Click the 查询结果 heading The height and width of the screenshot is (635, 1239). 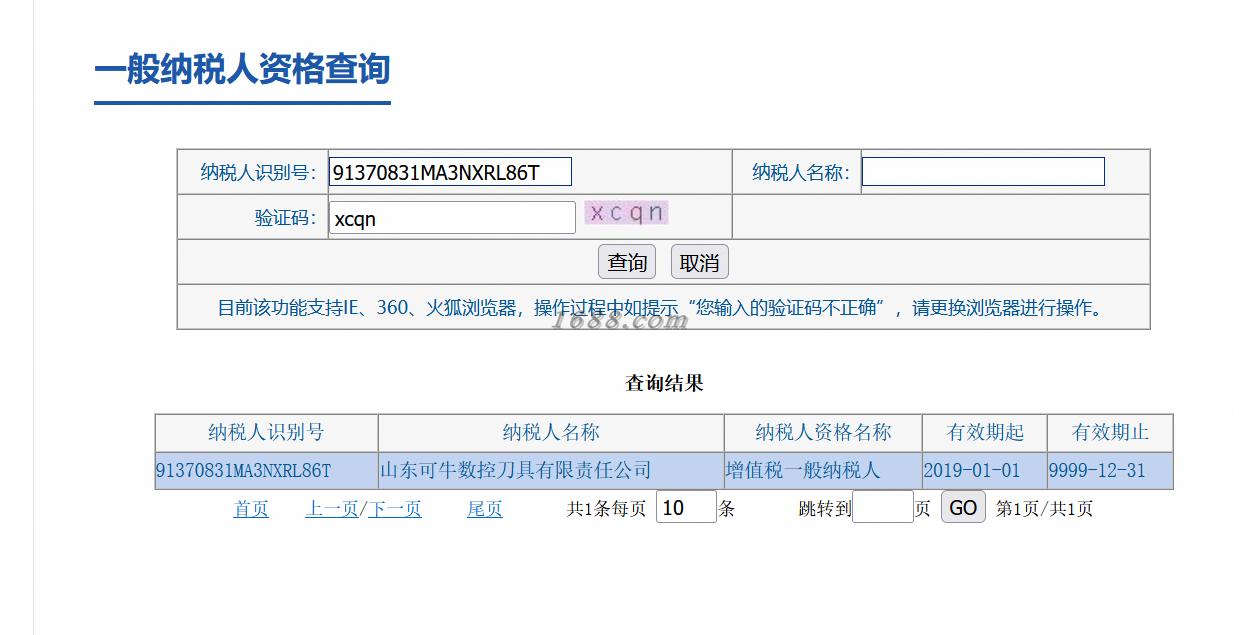point(664,383)
